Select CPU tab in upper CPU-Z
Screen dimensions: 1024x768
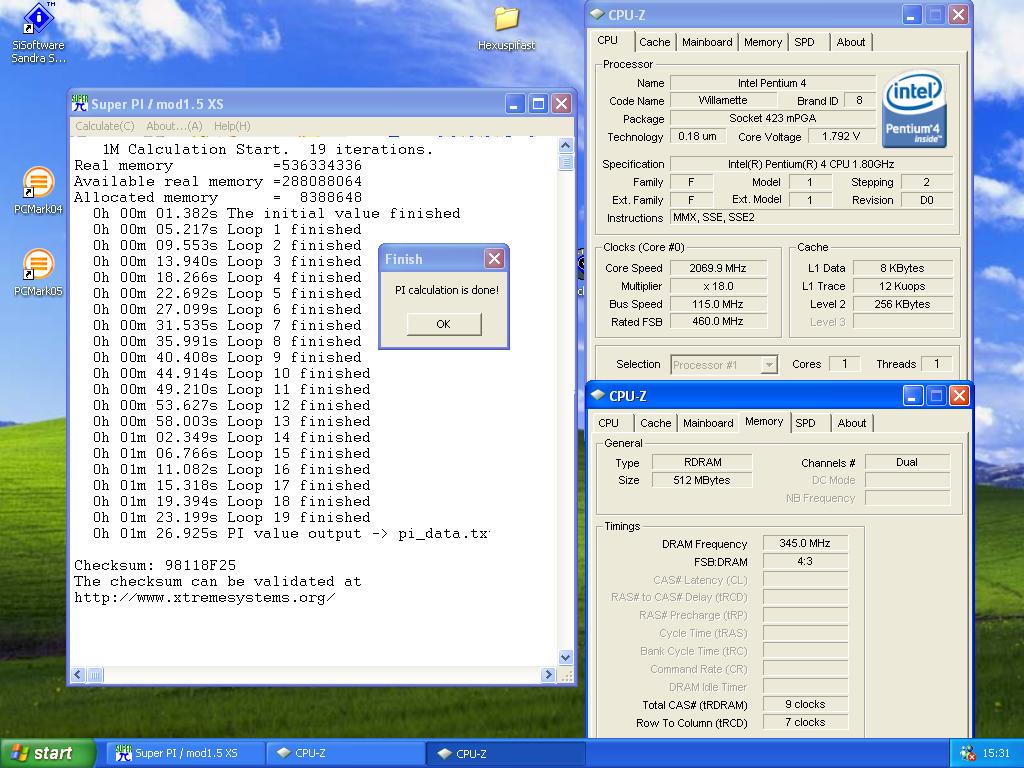coord(608,40)
